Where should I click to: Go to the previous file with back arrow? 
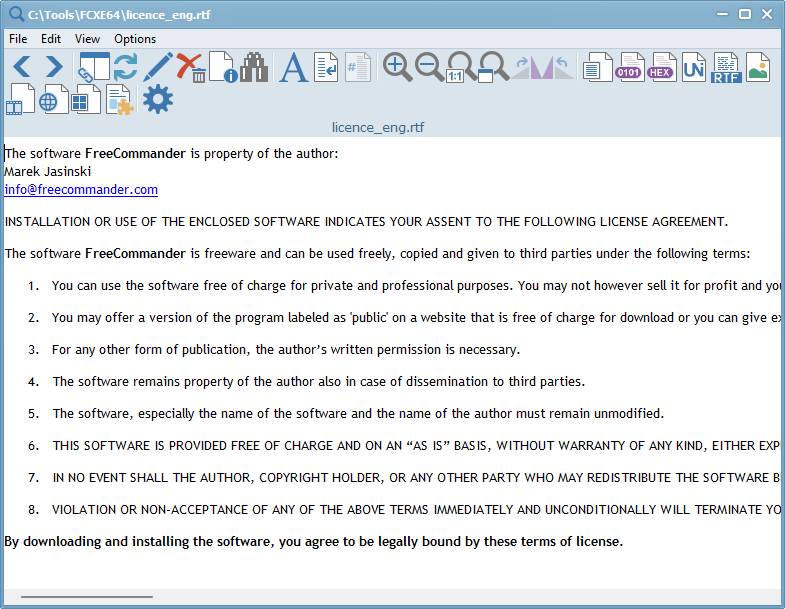pos(22,67)
